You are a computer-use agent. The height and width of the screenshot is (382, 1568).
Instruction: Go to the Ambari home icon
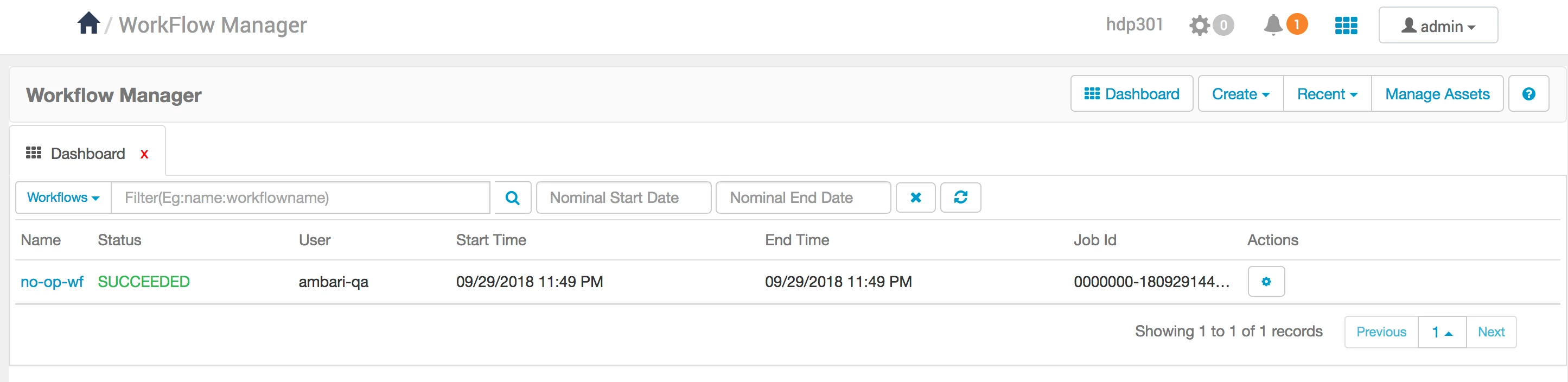pos(88,24)
